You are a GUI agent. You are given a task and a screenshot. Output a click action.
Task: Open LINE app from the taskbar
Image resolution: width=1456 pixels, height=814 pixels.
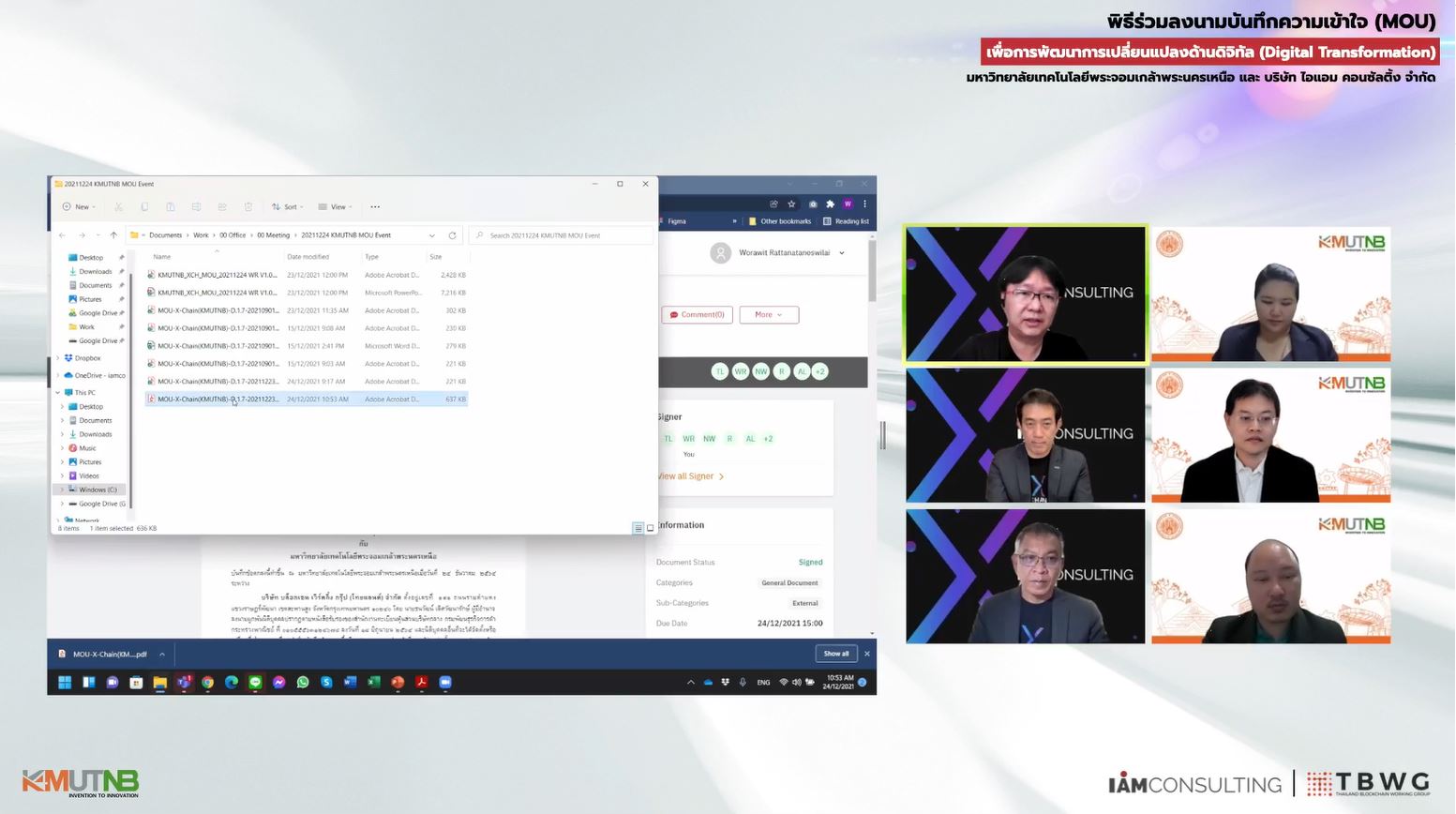[255, 683]
